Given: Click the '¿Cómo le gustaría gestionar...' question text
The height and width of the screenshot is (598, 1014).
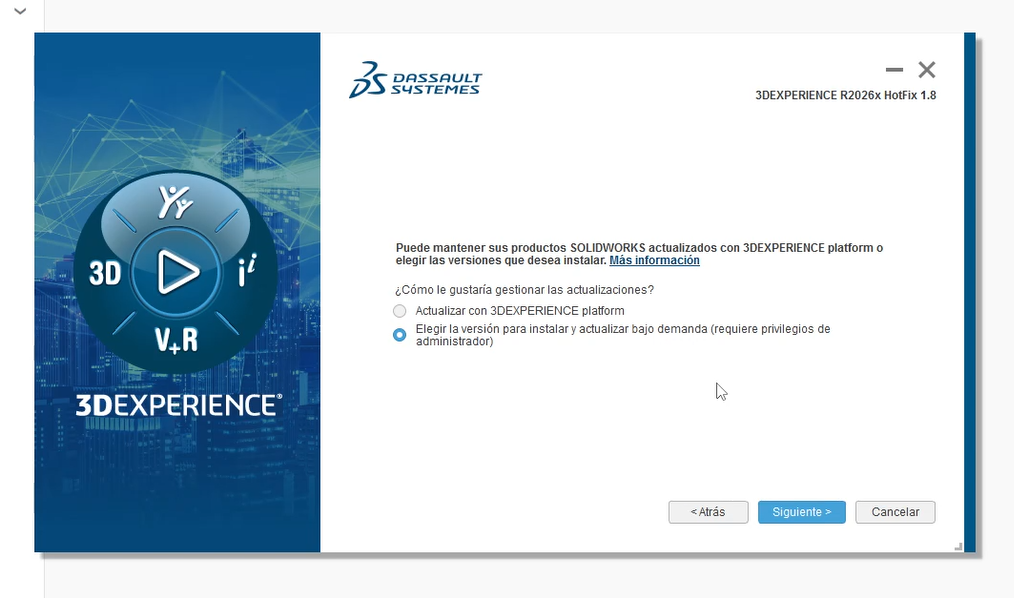Looking at the screenshot, I should tap(525, 290).
